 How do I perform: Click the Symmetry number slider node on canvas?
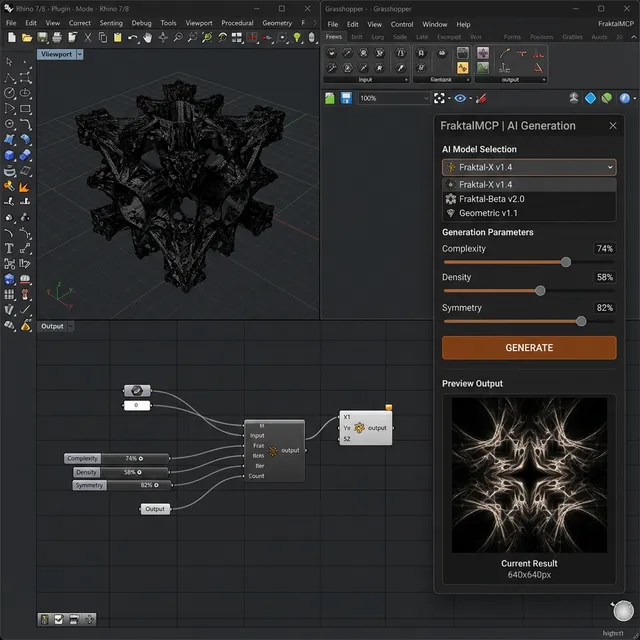[x=122, y=485]
